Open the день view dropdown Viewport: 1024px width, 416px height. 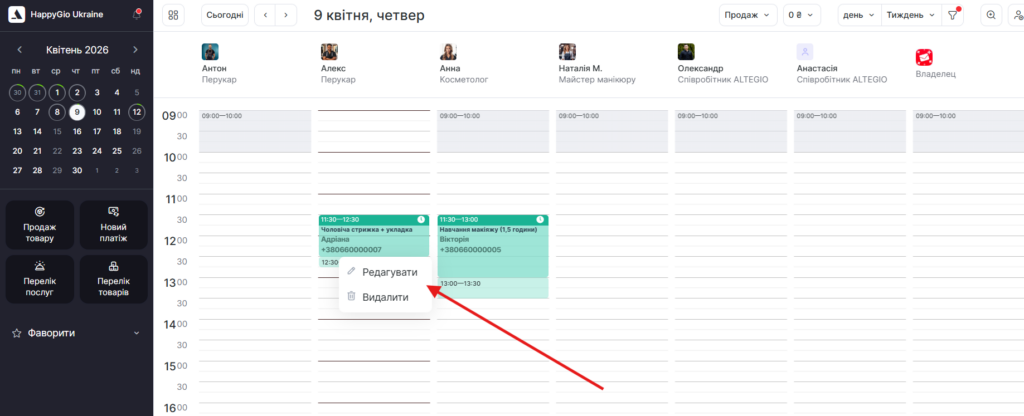tap(859, 15)
